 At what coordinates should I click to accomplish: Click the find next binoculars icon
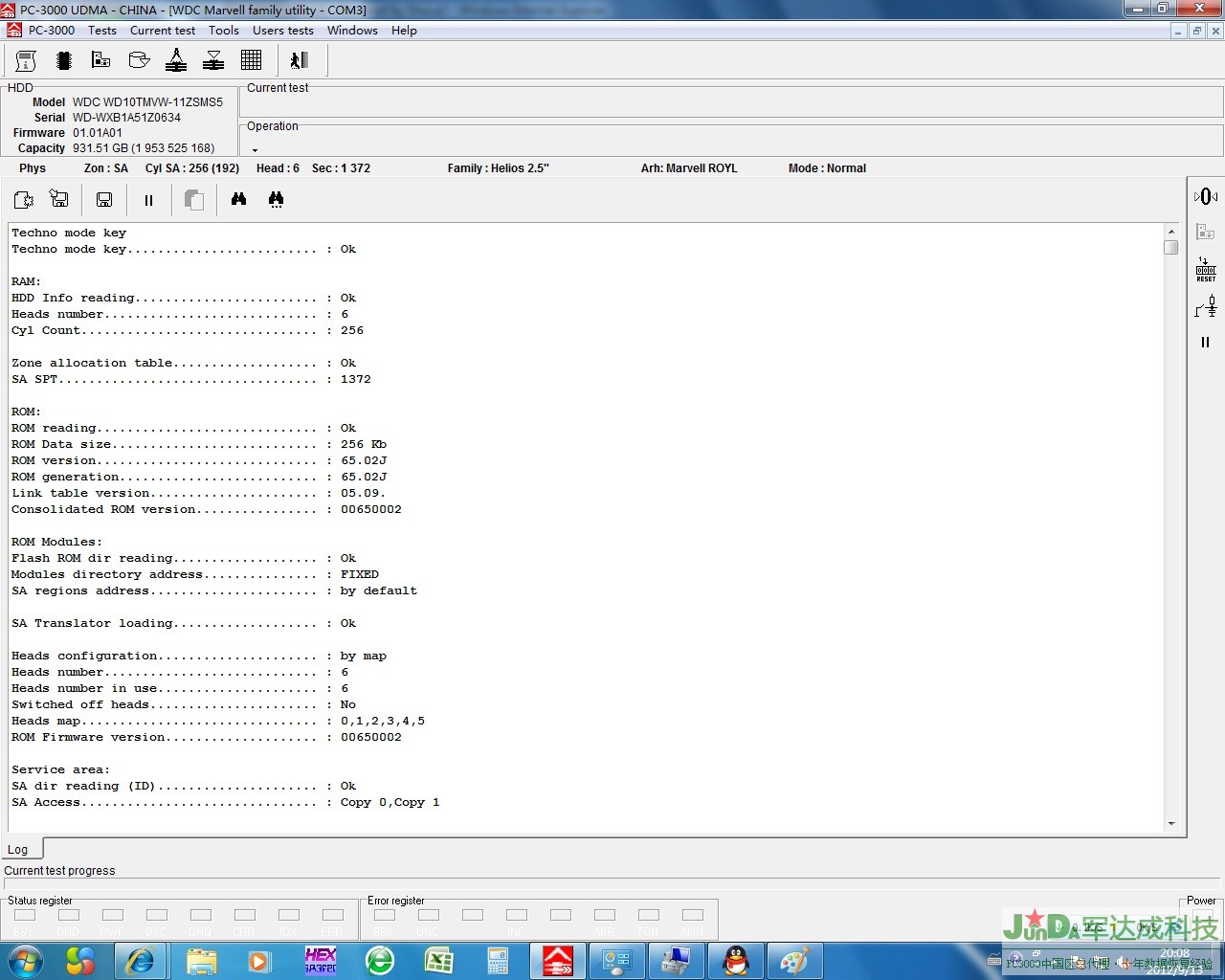[x=277, y=199]
